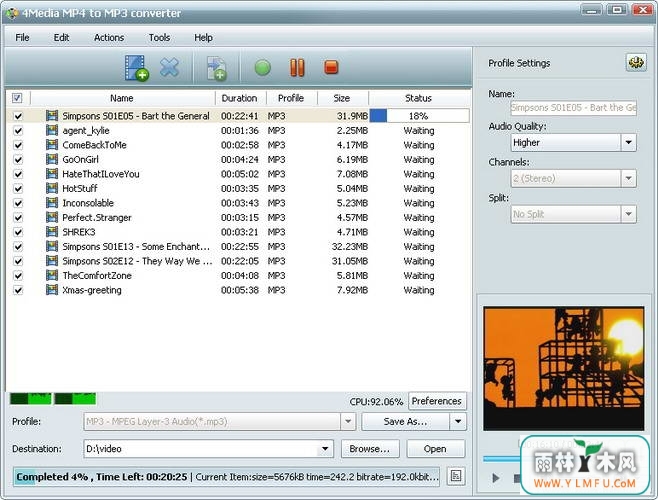Open advanced Profile Settings gear icon

(x=636, y=63)
